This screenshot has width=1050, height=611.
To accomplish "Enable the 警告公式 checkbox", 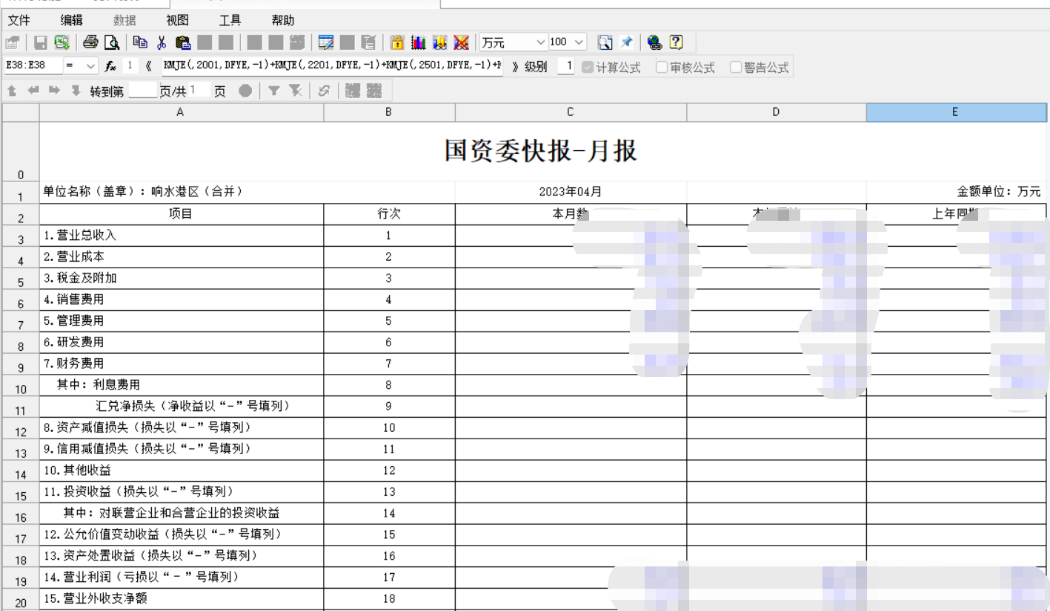I will tap(736, 67).
